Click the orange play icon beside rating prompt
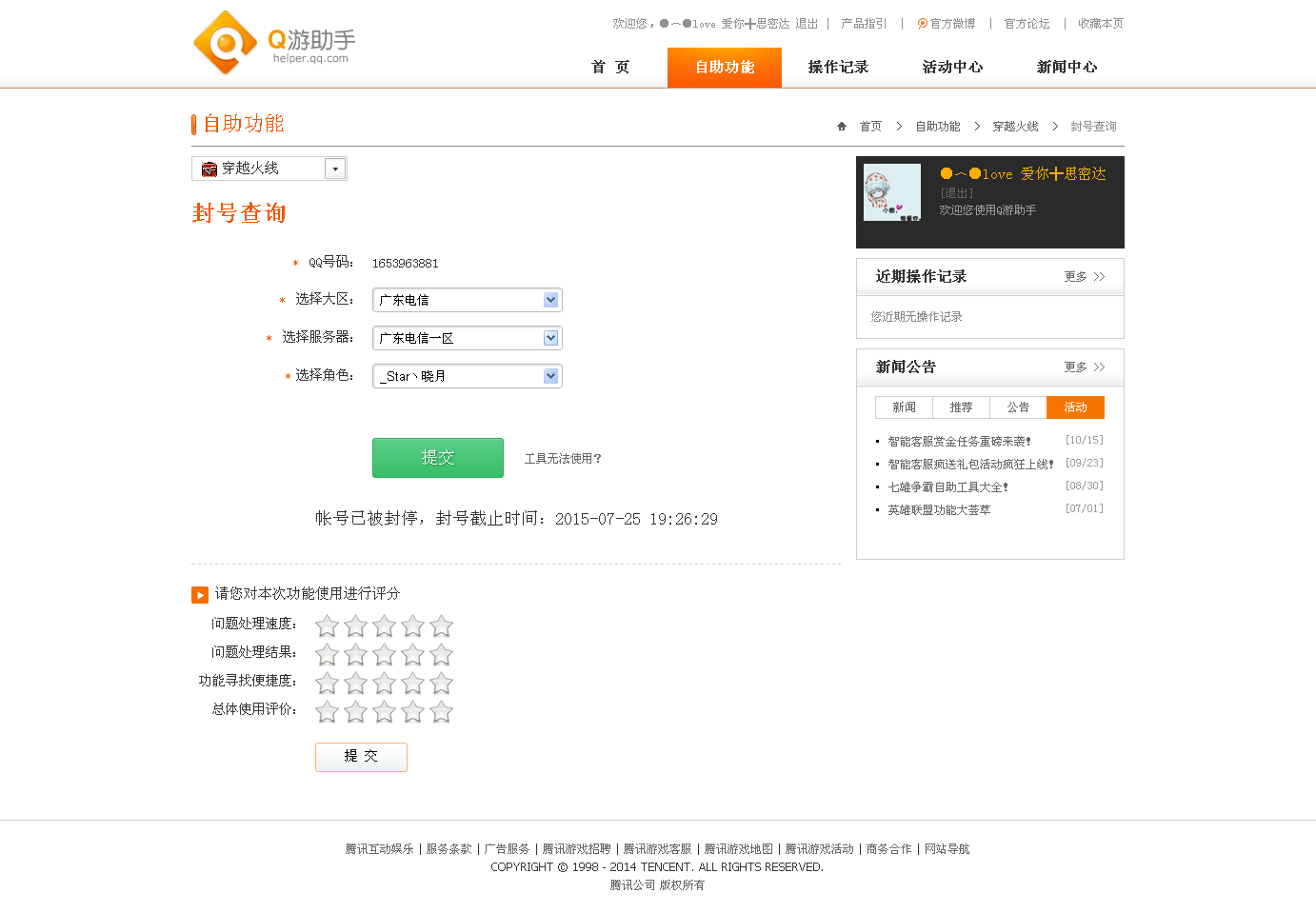Image resolution: width=1316 pixels, height=913 pixels. (200, 595)
